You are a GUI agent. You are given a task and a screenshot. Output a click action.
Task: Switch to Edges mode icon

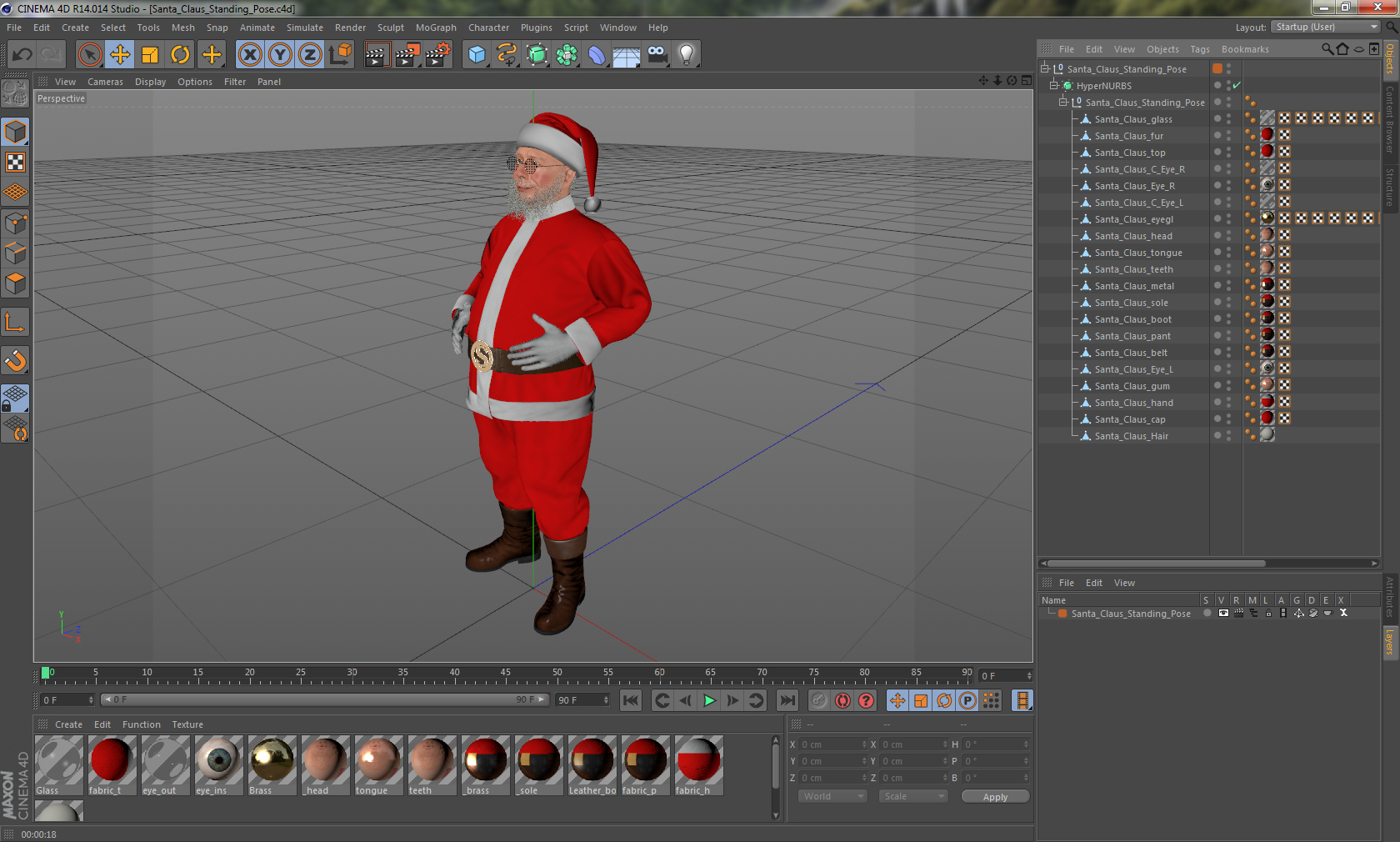[x=15, y=253]
